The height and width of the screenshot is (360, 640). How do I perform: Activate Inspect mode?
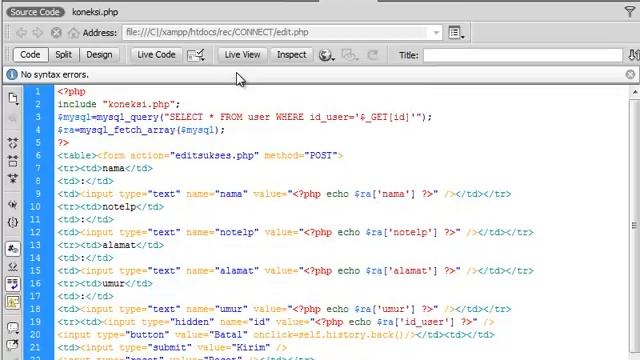pos(291,55)
